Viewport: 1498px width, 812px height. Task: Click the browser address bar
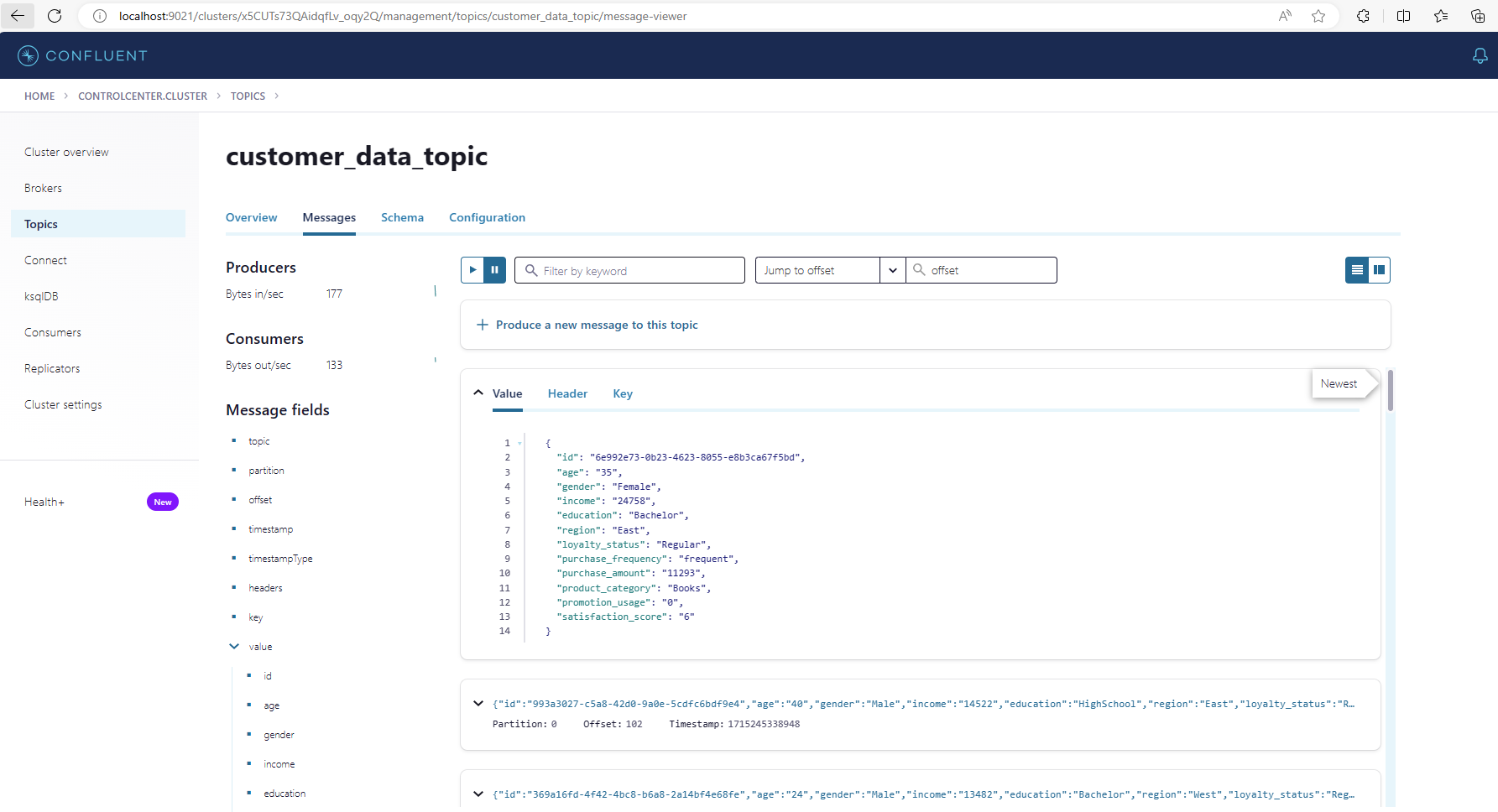[x=671, y=16]
